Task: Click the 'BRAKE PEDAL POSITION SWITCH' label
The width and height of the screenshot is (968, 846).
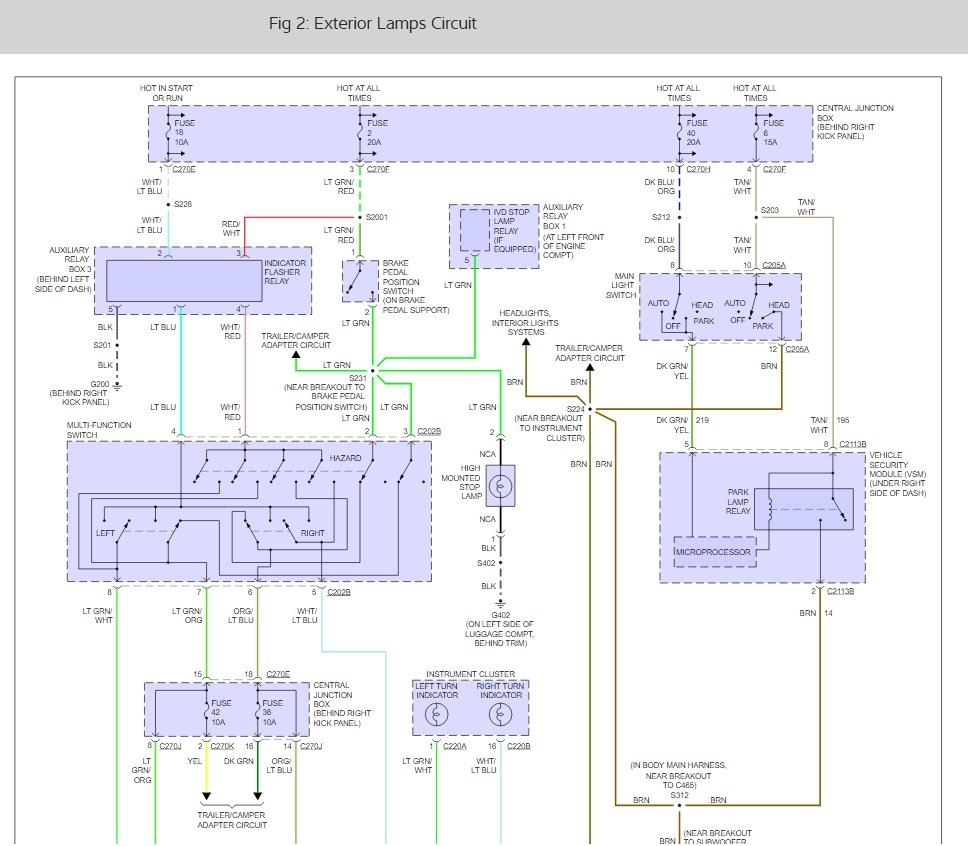Action: tap(401, 277)
